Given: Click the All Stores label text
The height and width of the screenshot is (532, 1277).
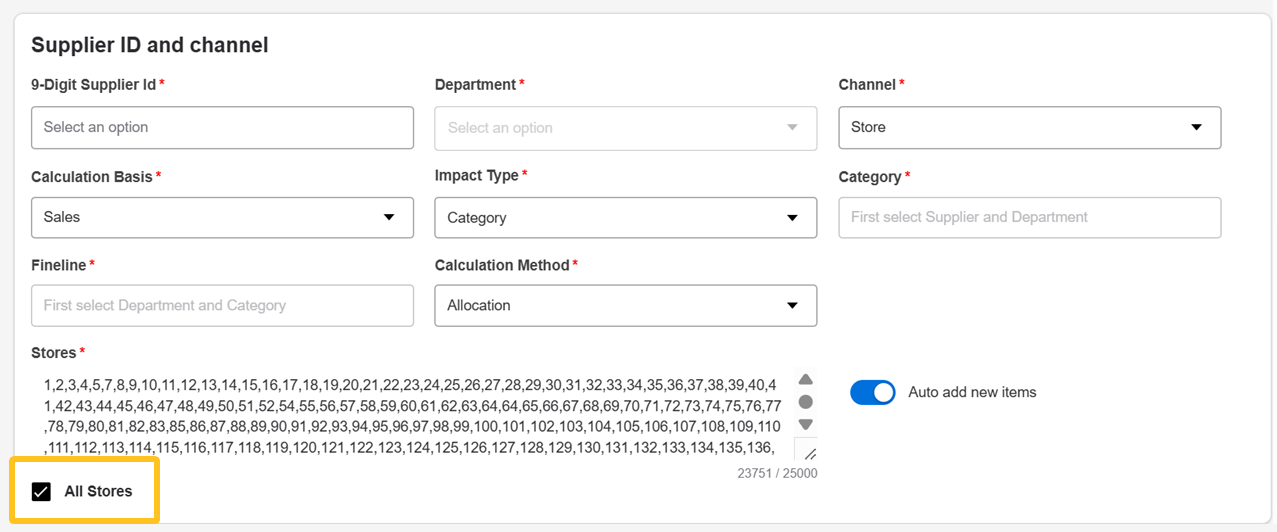Looking at the screenshot, I should pos(98,491).
